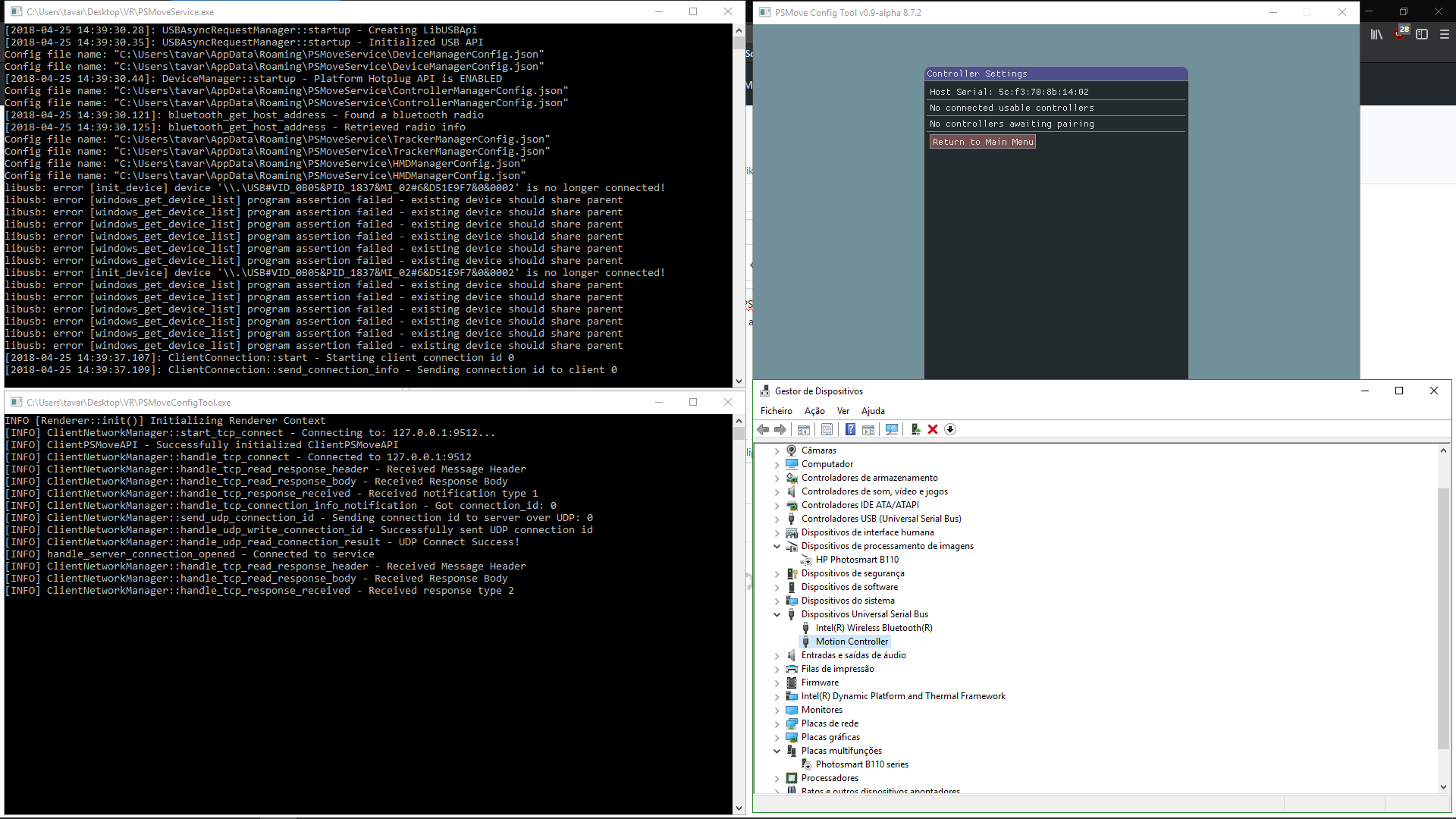Select the Motion Controller device entry
Image resolution: width=1456 pixels, height=819 pixels.
point(852,641)
